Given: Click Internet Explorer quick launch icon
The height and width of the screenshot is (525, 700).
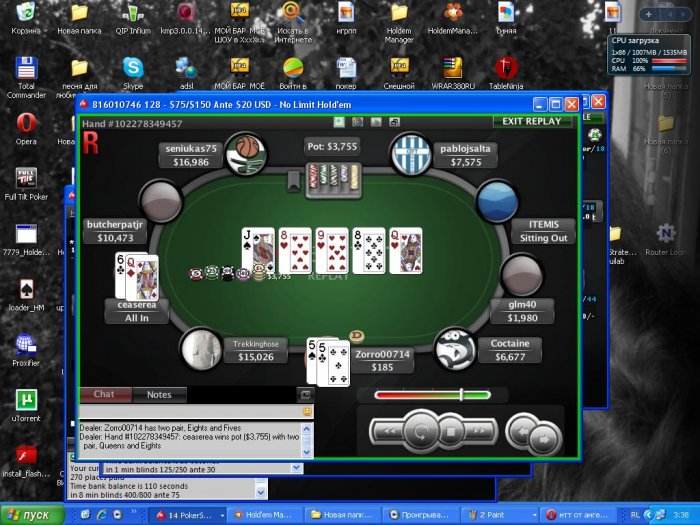Looking at the screenshot, I should (101, 515).
